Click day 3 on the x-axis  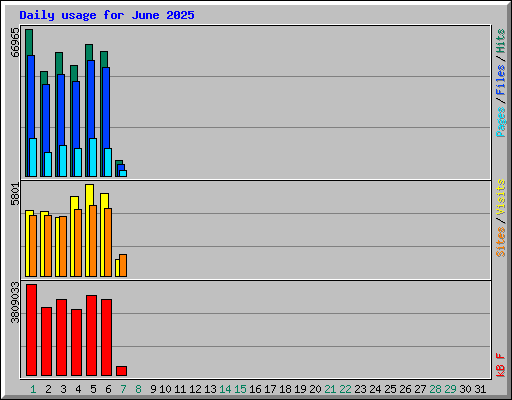tap(63, 389)
